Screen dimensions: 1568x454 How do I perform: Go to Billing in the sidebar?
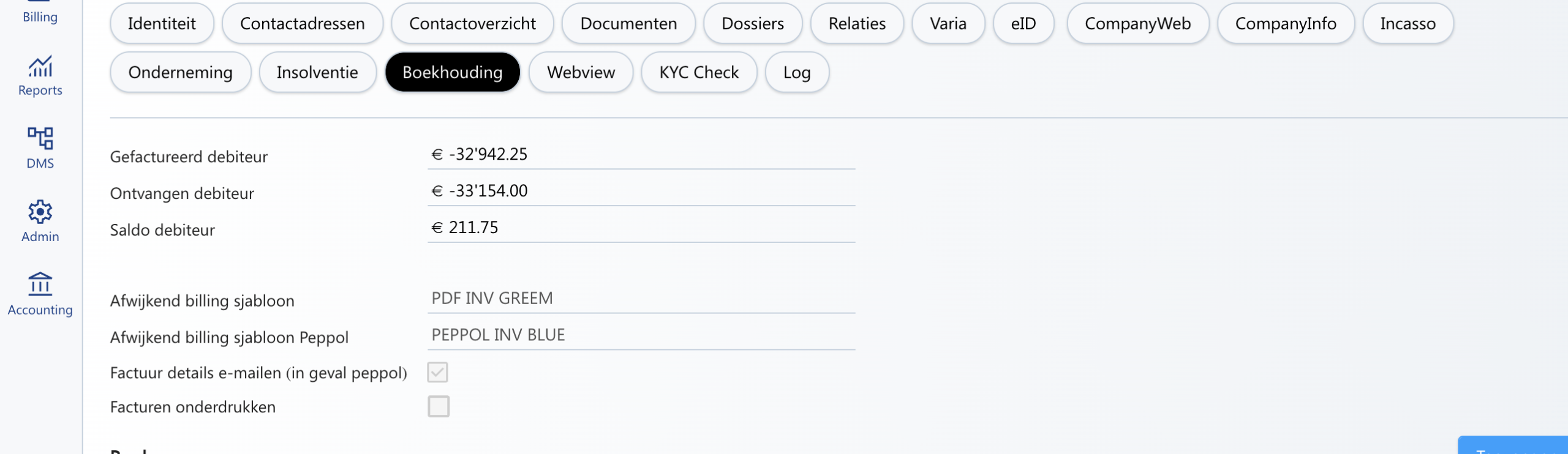point(40,16)
